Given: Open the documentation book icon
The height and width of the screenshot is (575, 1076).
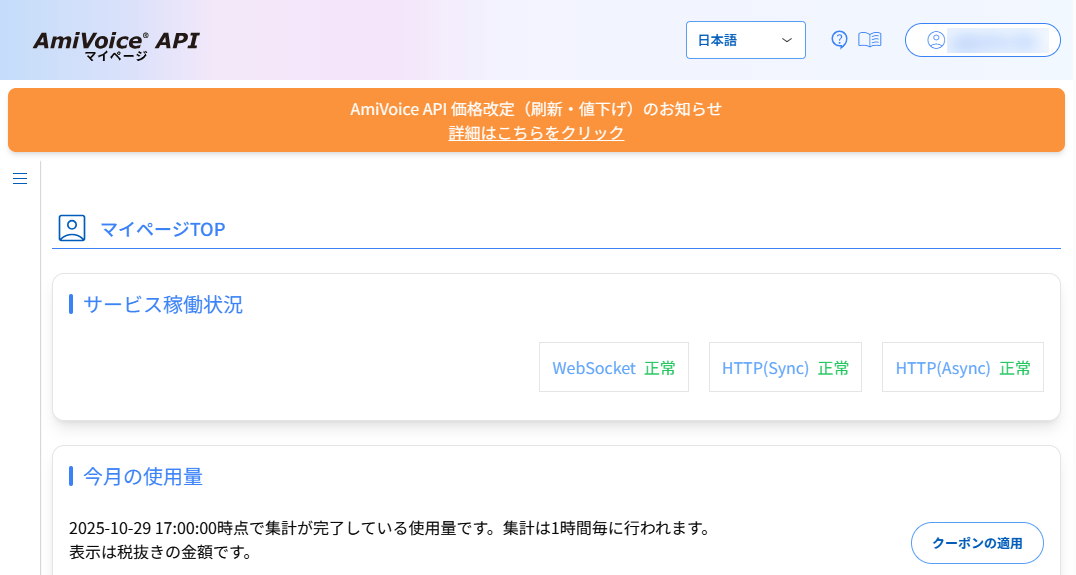Looking at the screenshot, I should click(870, 40).
